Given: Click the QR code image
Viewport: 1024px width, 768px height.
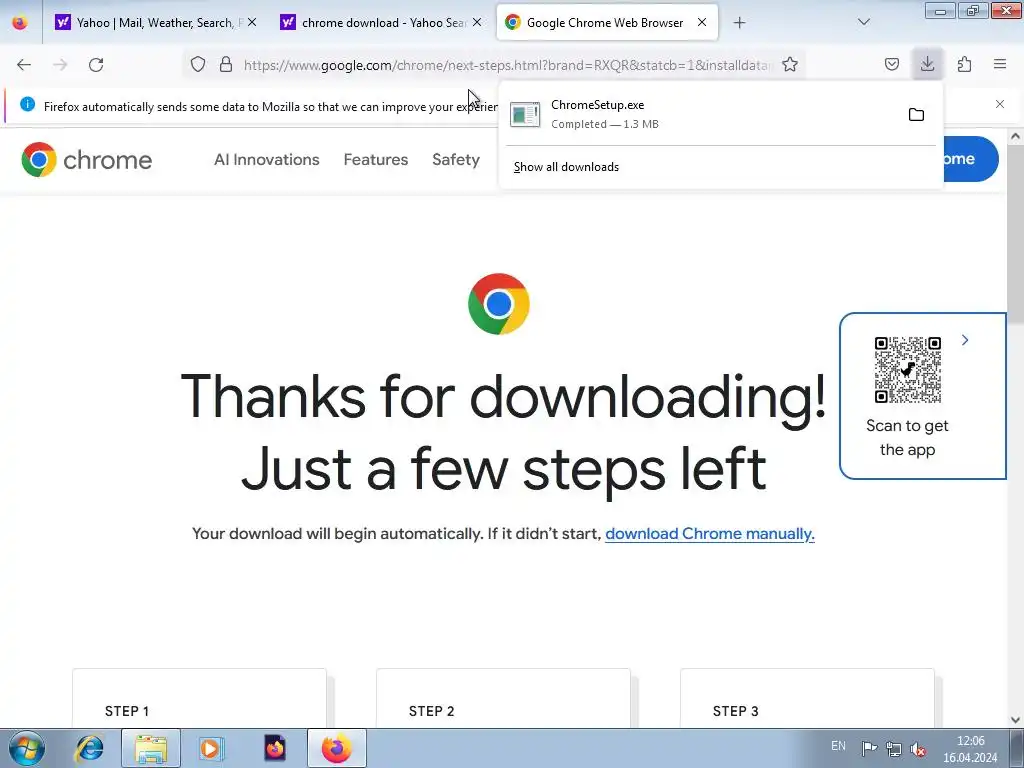Looking at the screenshot, I should click(x=908, y=370).
